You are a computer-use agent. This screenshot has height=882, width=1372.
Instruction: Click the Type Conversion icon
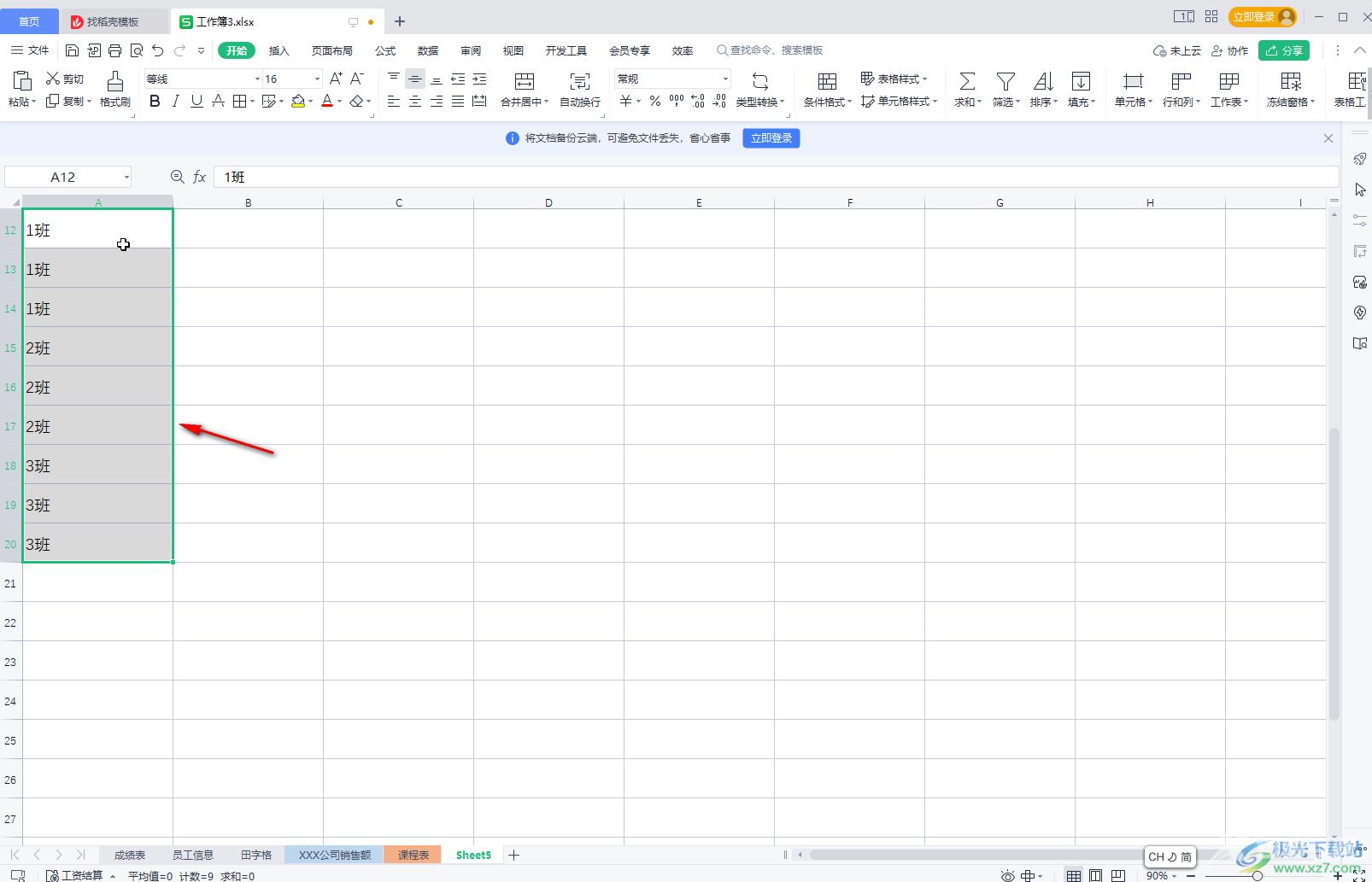coord(759,81)
